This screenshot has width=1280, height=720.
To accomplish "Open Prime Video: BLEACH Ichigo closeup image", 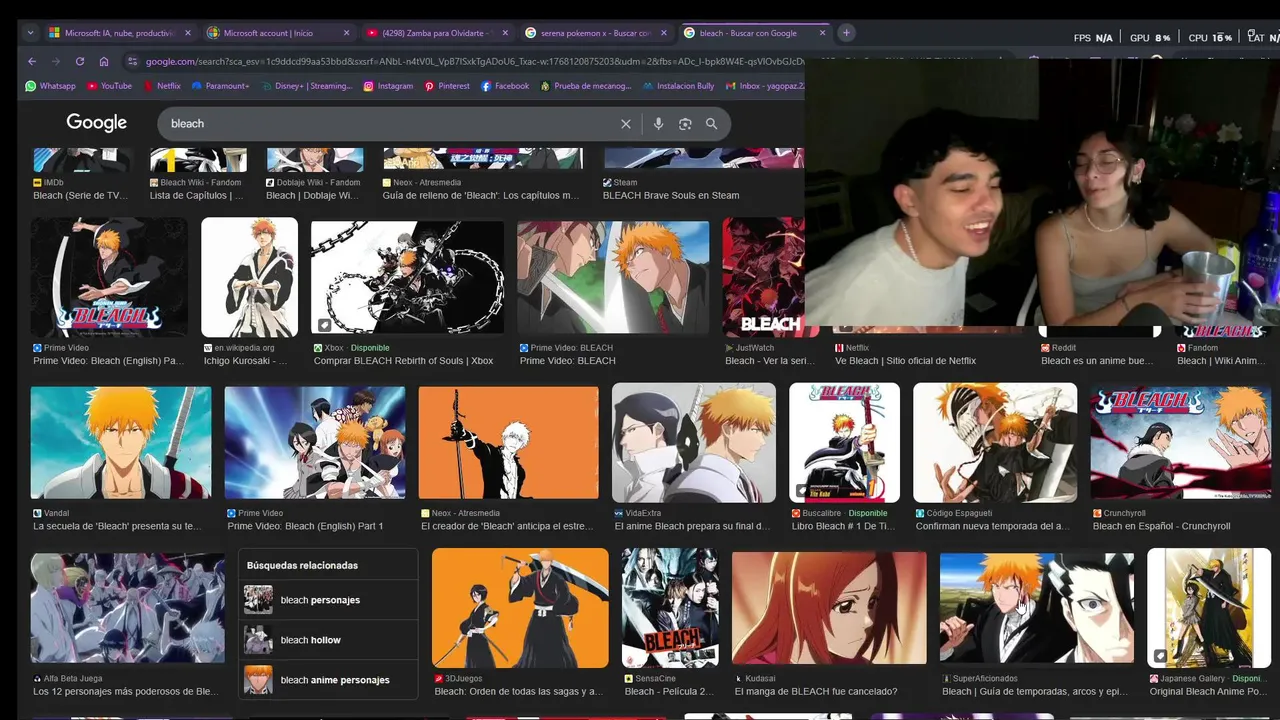I will coord(613,277).
